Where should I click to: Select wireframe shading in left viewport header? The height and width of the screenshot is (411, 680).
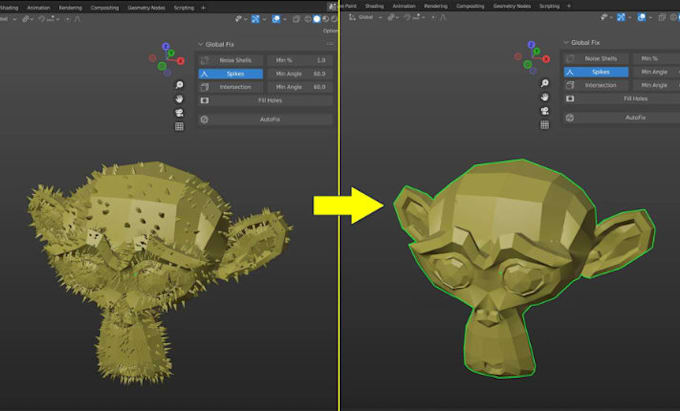point(308,19)
